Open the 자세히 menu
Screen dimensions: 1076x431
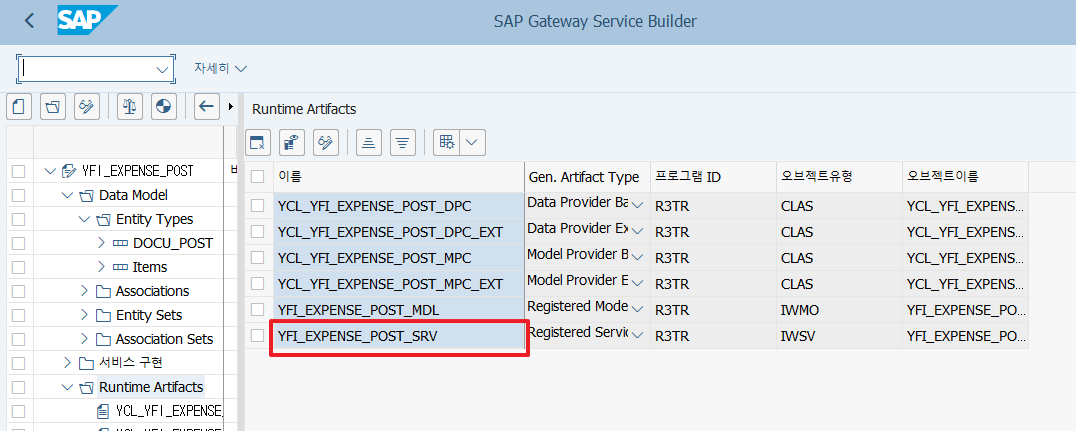point(220,69)
